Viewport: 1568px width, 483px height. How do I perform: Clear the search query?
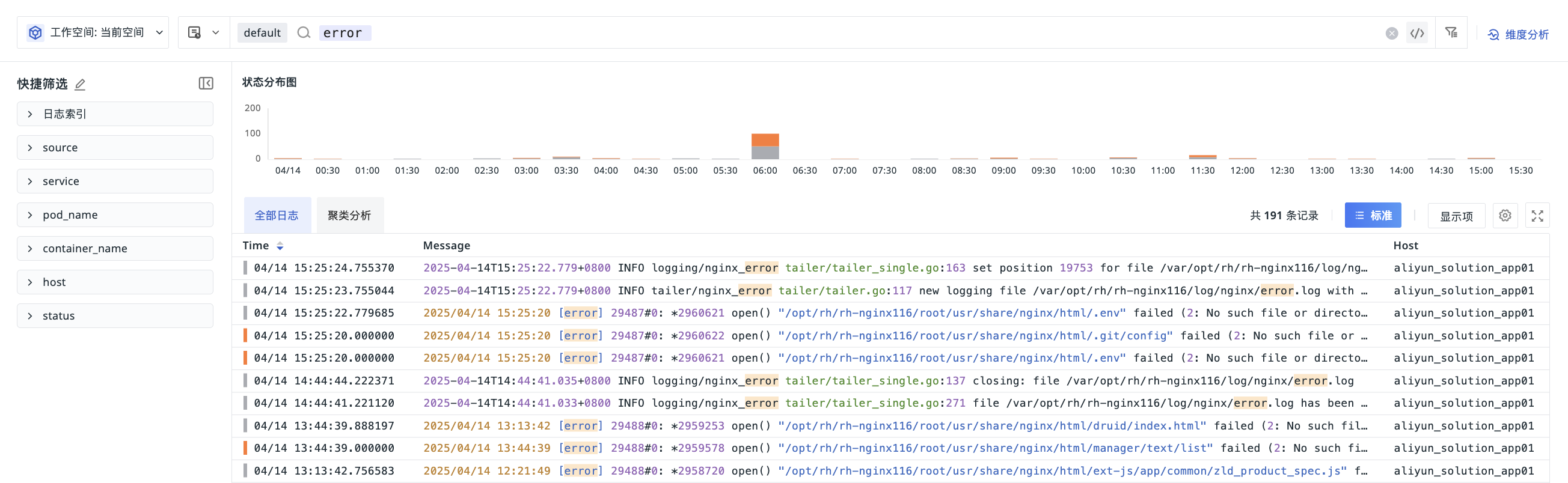coord(1391,33)
